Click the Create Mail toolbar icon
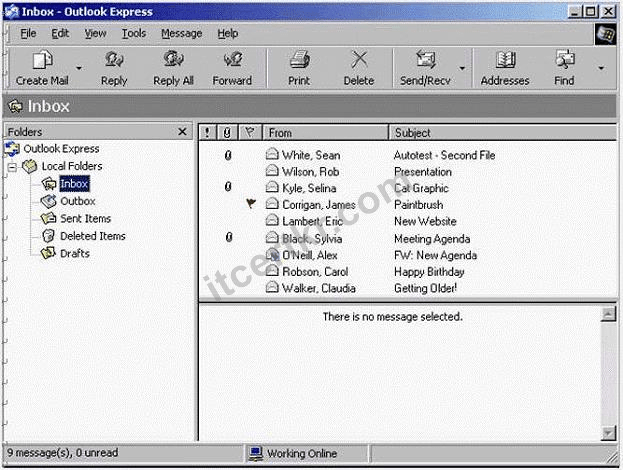The image size is (623, 470). [x=42, y=60]
